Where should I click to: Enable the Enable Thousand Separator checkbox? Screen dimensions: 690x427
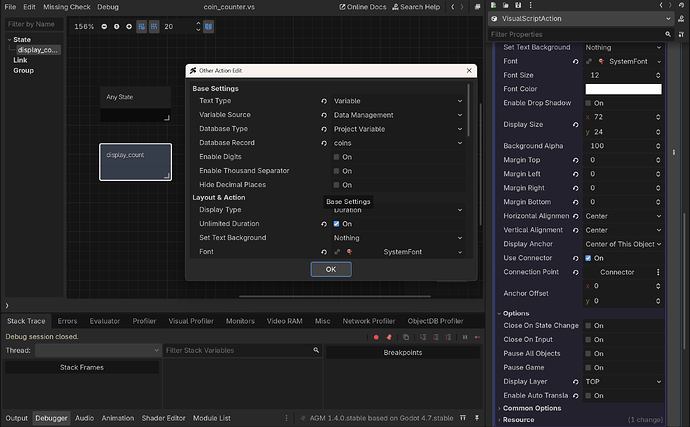336,171
